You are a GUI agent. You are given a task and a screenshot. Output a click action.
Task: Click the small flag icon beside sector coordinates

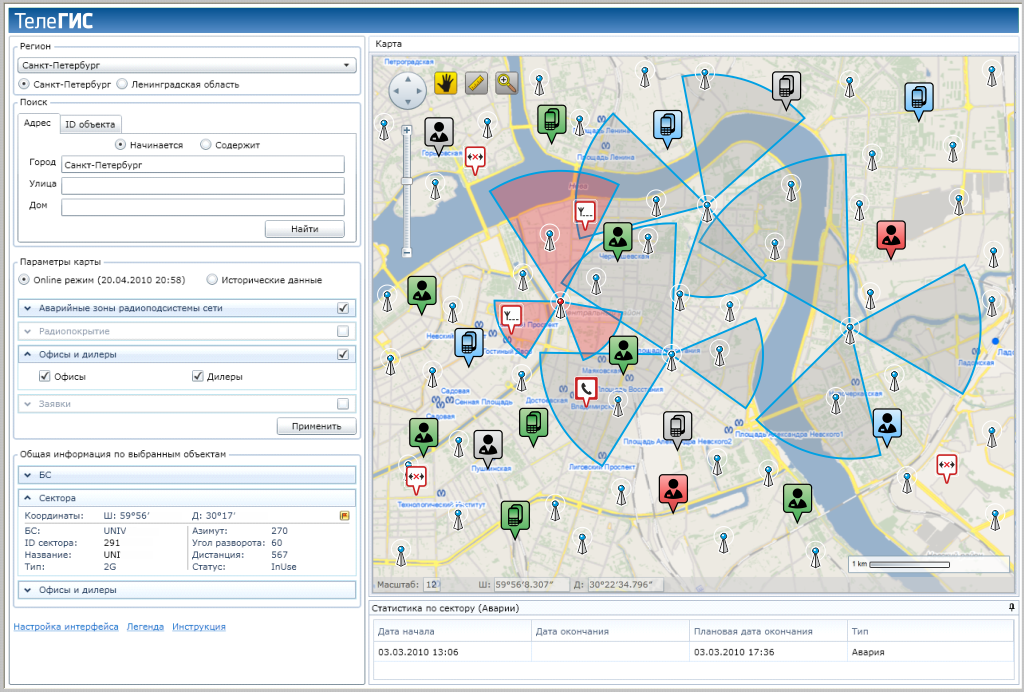(x=344, y=516)
